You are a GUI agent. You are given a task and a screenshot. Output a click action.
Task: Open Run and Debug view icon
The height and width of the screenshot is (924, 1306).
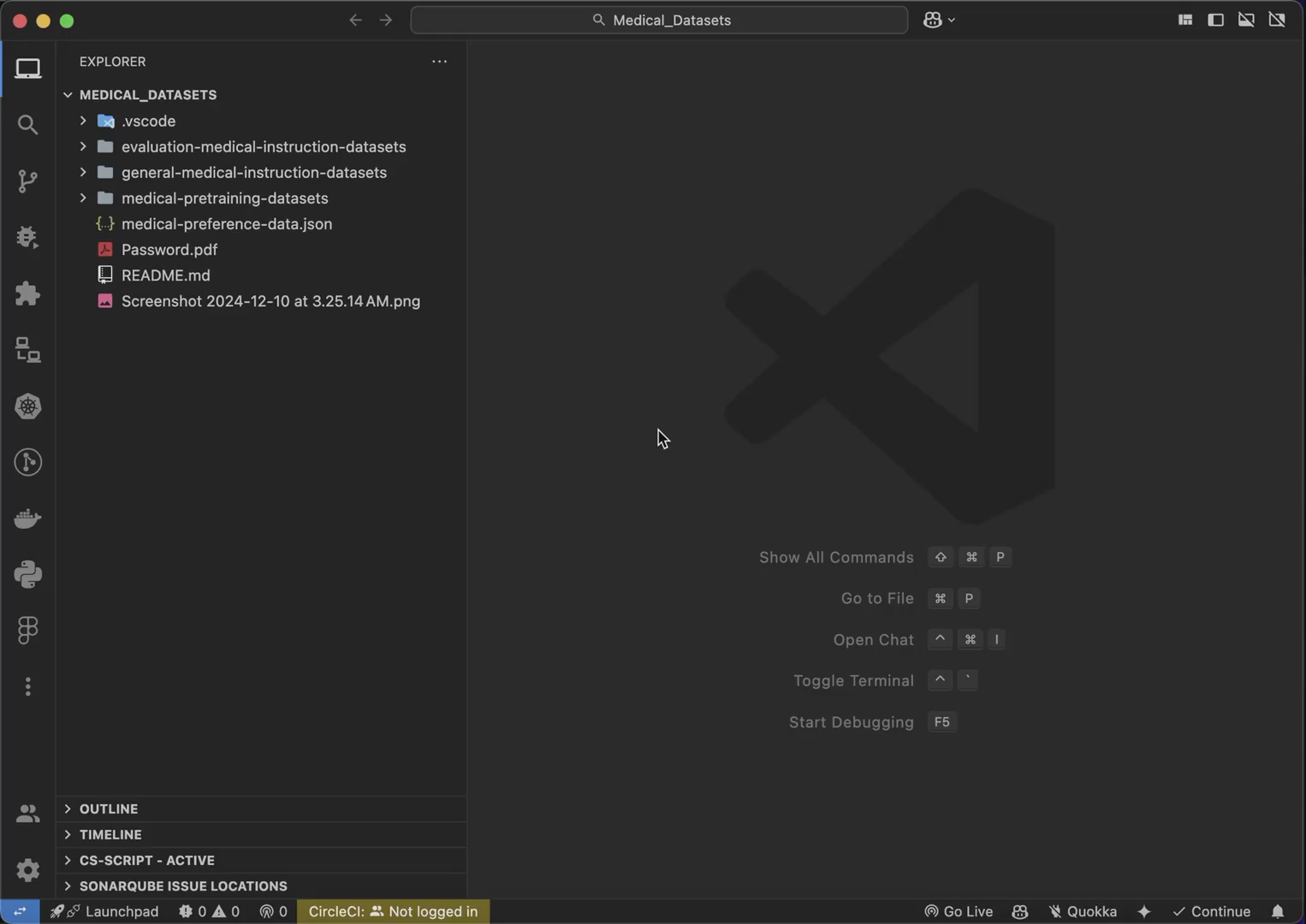coord(27,237)
